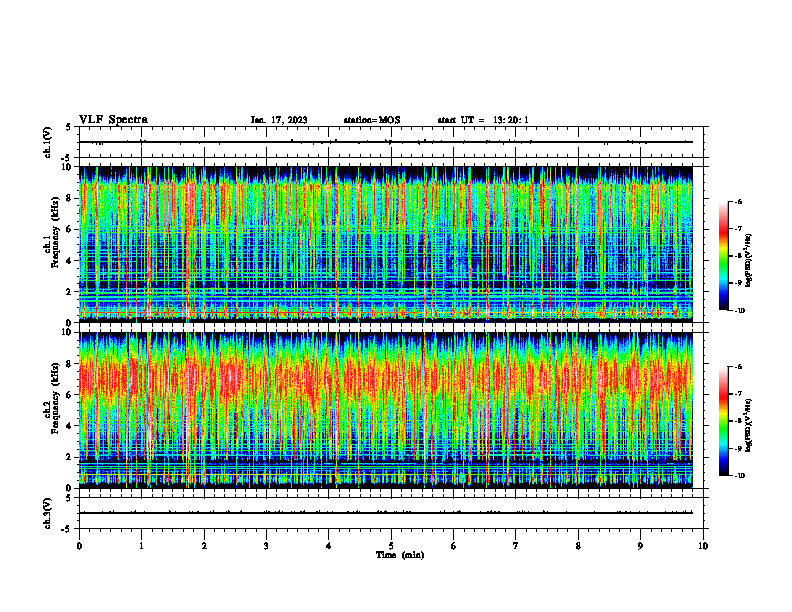Image resolution: width=792 pixels, height=612 pixels.
Task: Click time axis tick label "3"
Action: pyautogui.click(x=266, y=546)
